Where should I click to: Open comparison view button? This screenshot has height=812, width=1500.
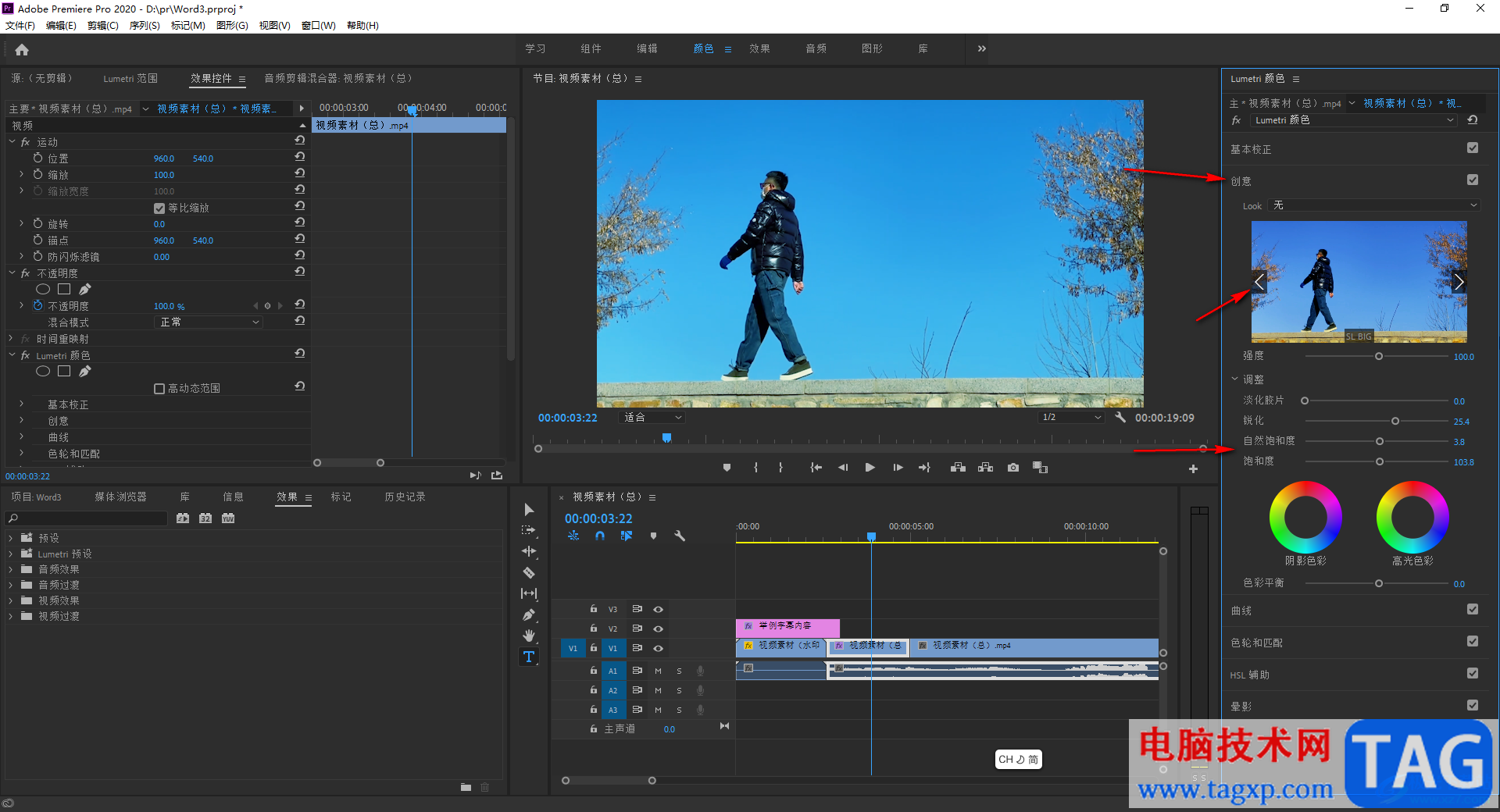1040,468
